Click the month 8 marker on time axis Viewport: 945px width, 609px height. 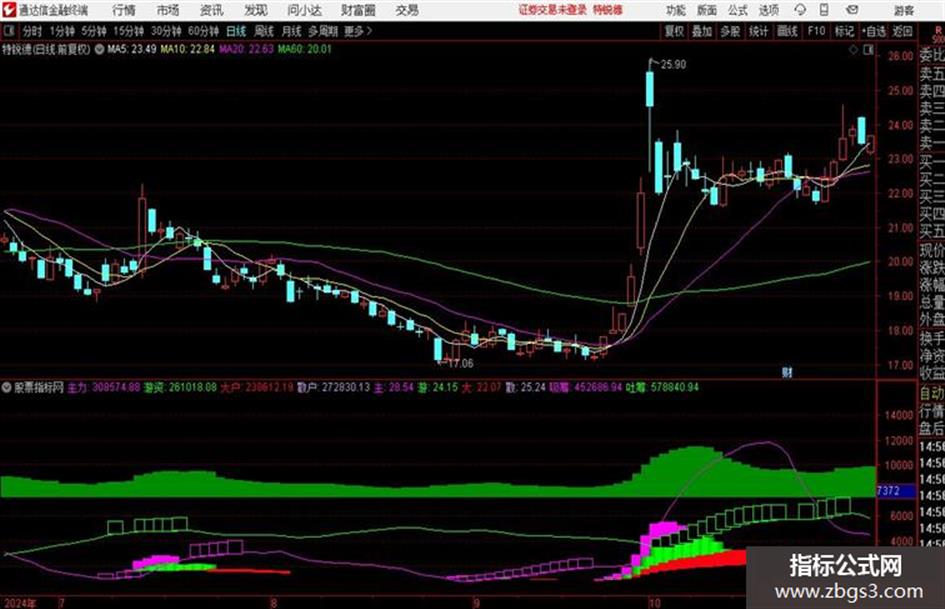pos(274,603)
